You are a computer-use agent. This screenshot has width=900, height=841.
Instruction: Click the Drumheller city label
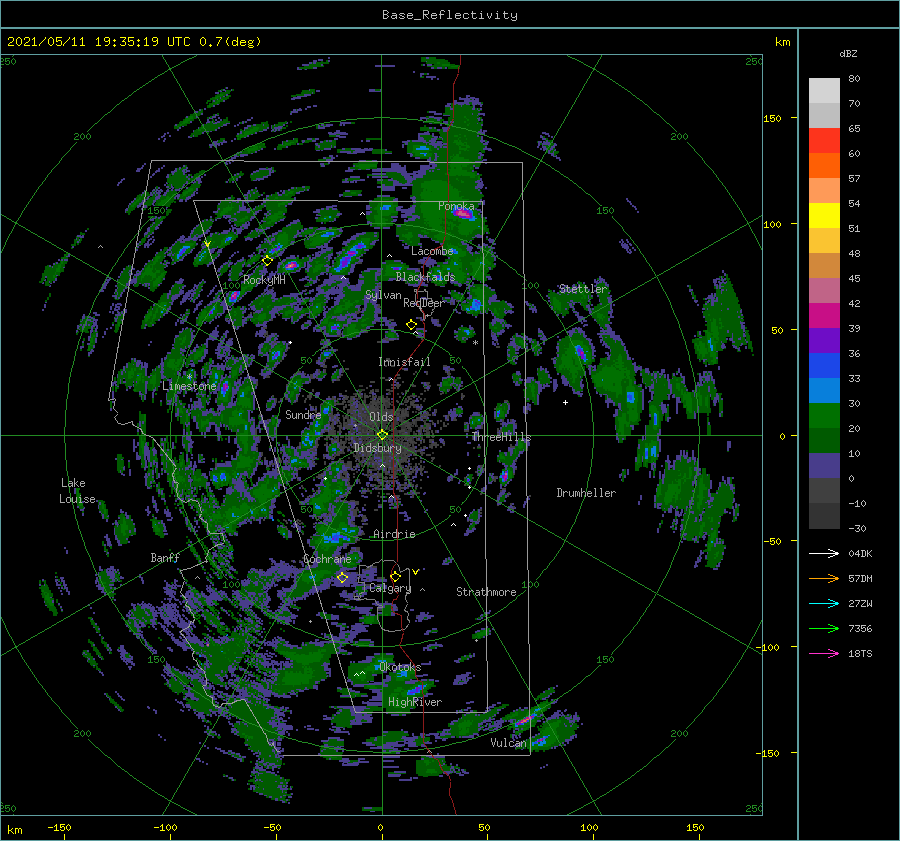[x=586, y=493]
